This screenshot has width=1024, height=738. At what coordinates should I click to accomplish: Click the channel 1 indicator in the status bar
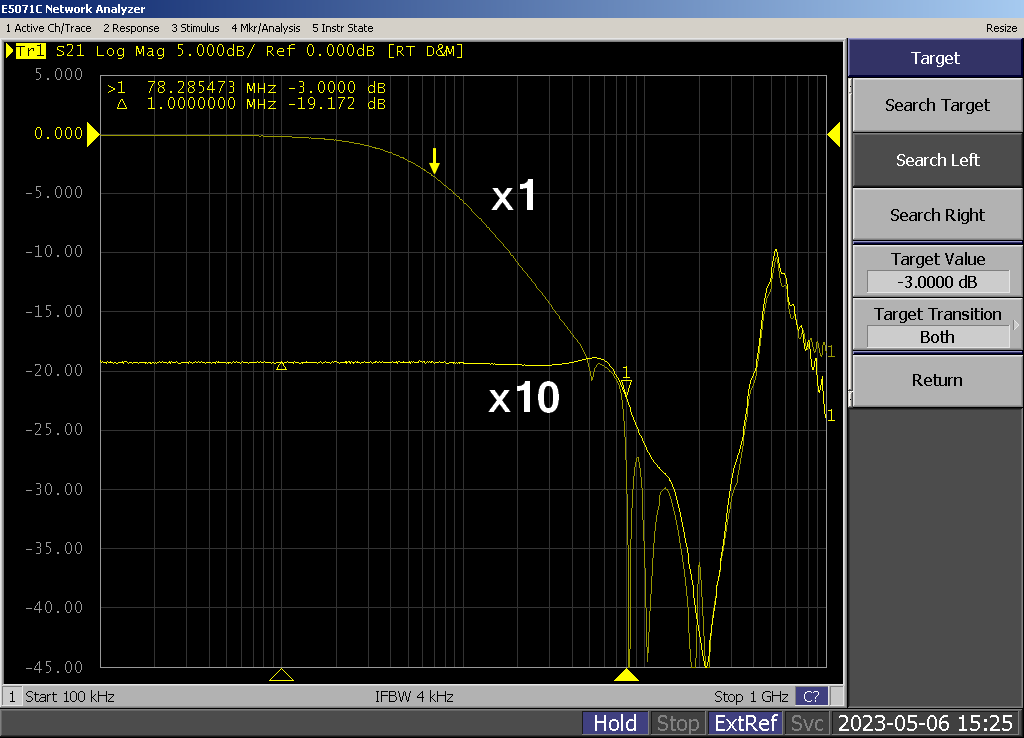13,697
